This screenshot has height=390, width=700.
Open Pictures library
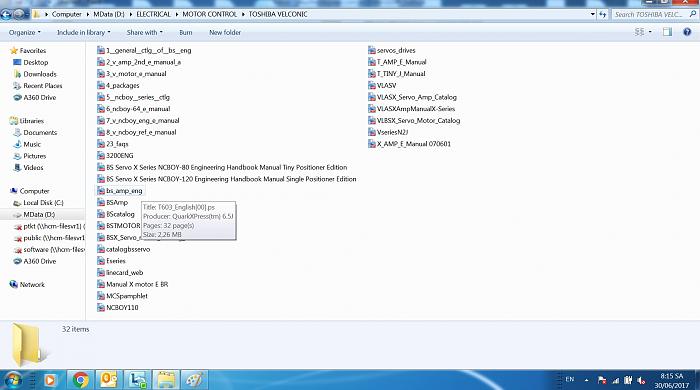point(29,156)
